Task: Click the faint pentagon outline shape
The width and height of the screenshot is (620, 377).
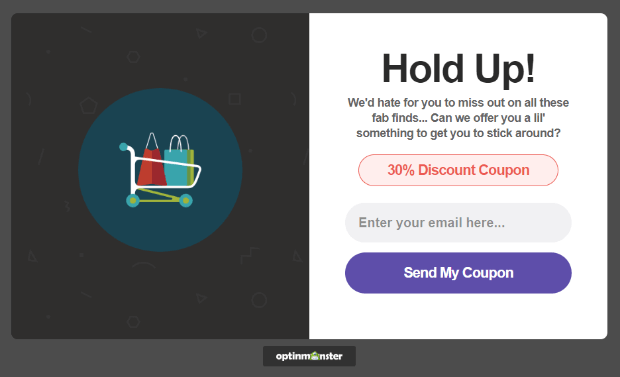Action: (88, 106)
